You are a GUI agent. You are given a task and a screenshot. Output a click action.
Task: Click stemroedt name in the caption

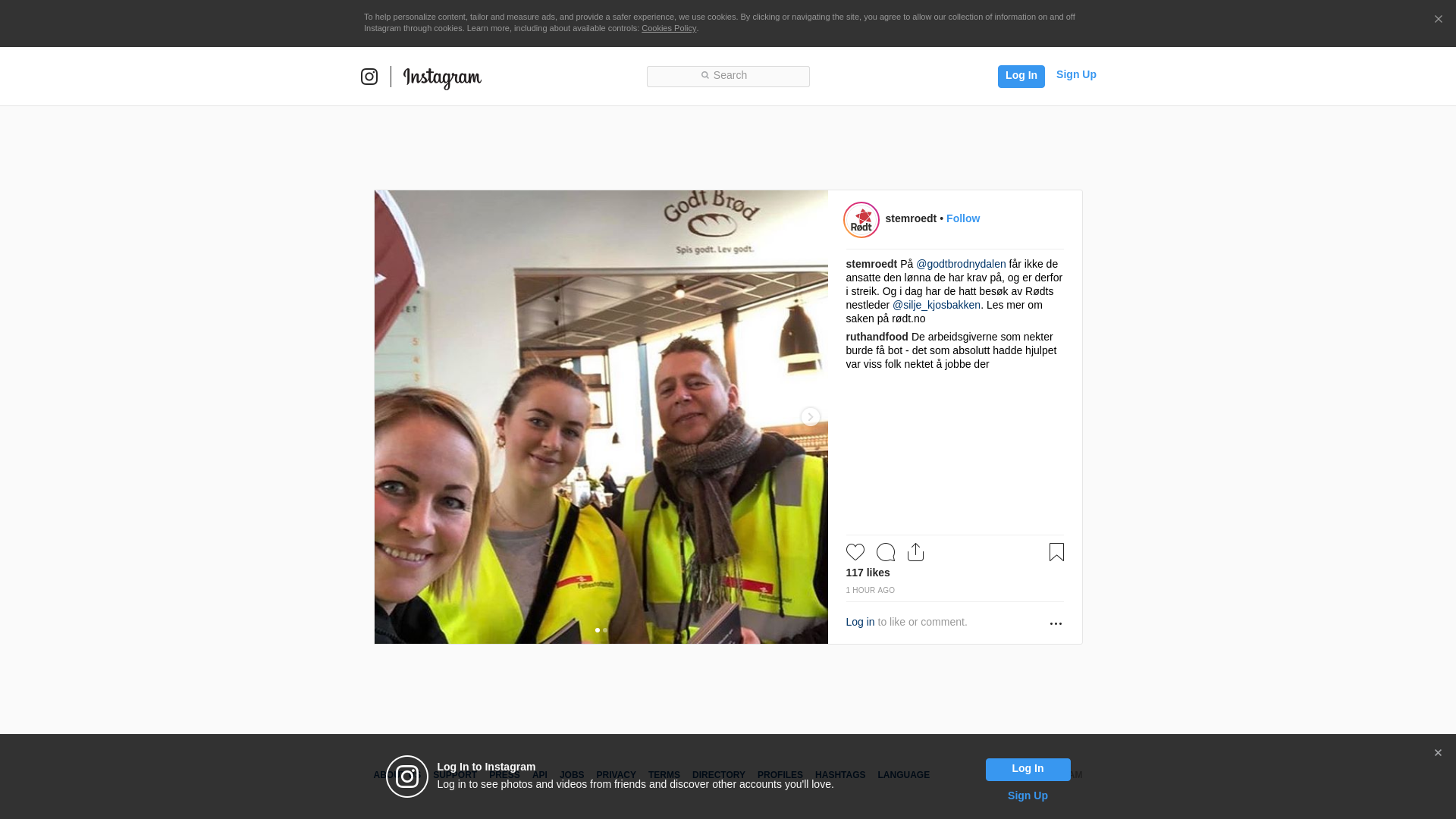(x=871, y=264)
